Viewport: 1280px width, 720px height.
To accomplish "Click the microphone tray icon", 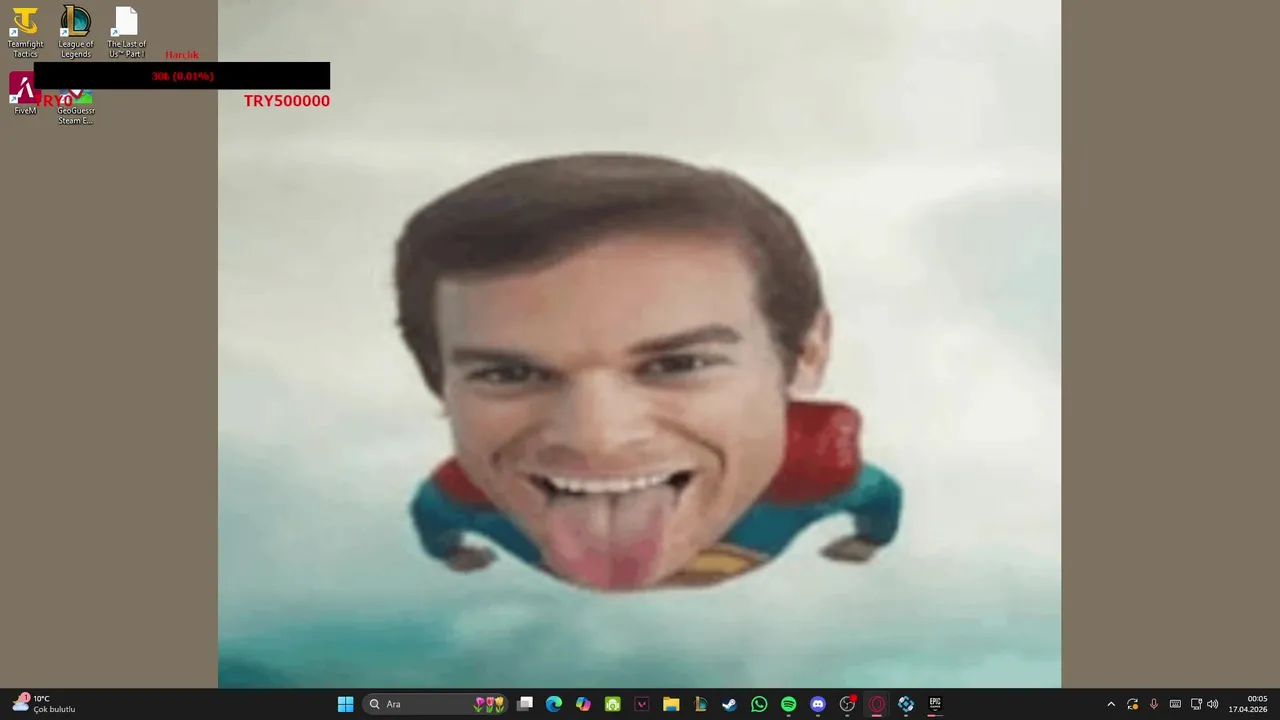I will (1153, 704).
